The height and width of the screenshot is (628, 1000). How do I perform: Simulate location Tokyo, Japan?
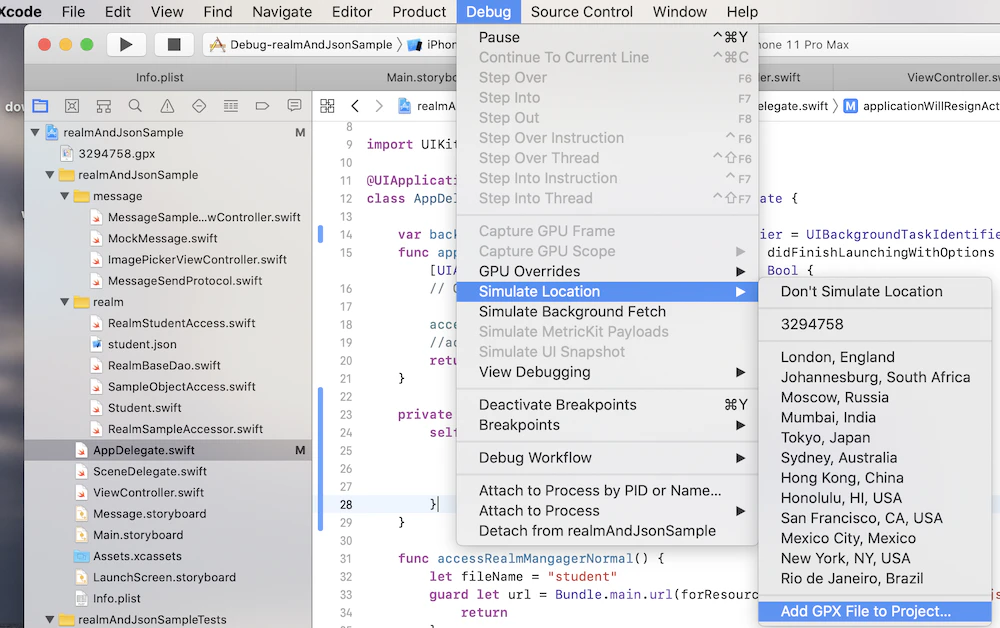coord(875,438)
